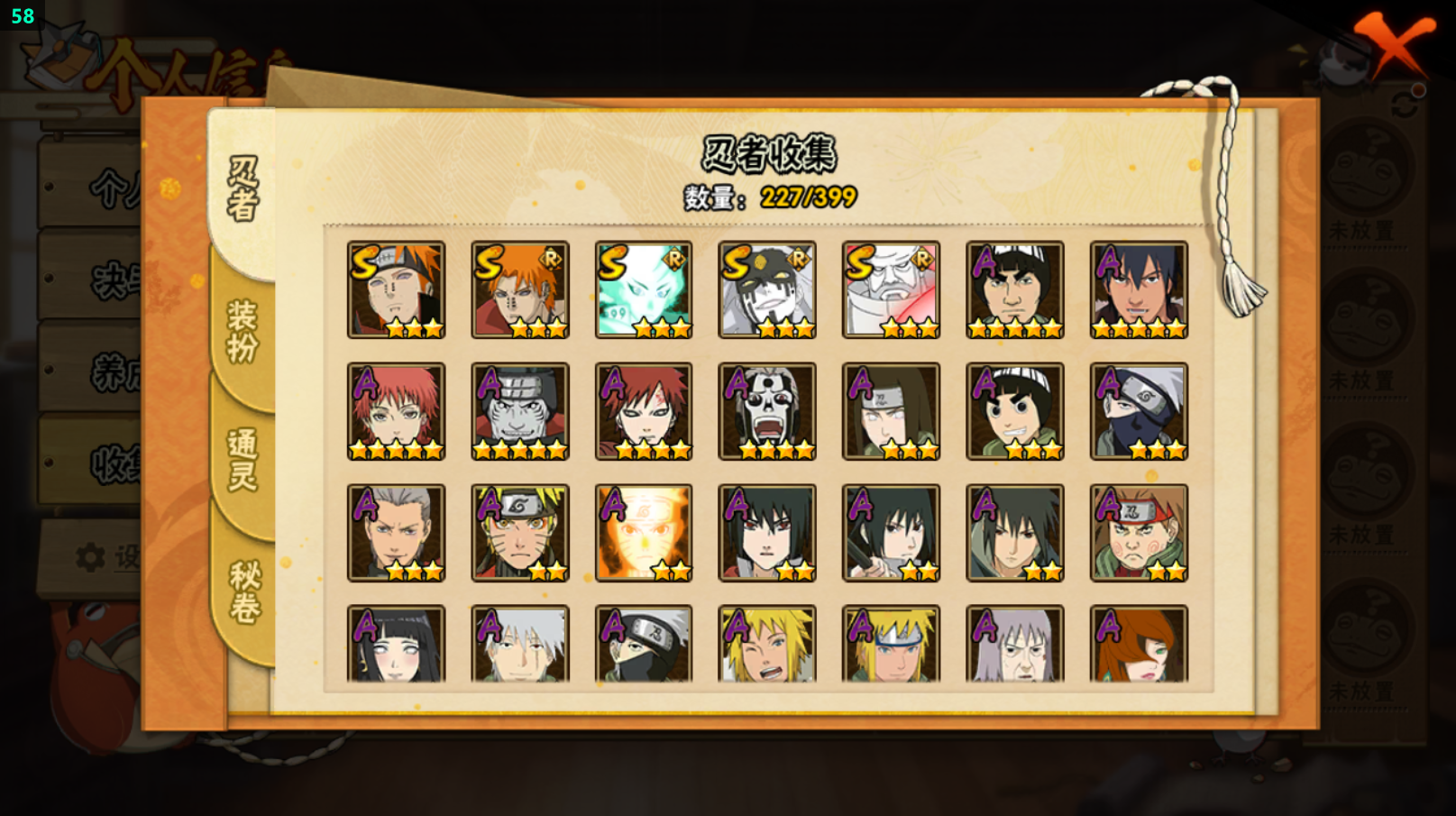Open the Rock Lee ninja card
The image size is (1456, 816).
[x=1015, y=411]
